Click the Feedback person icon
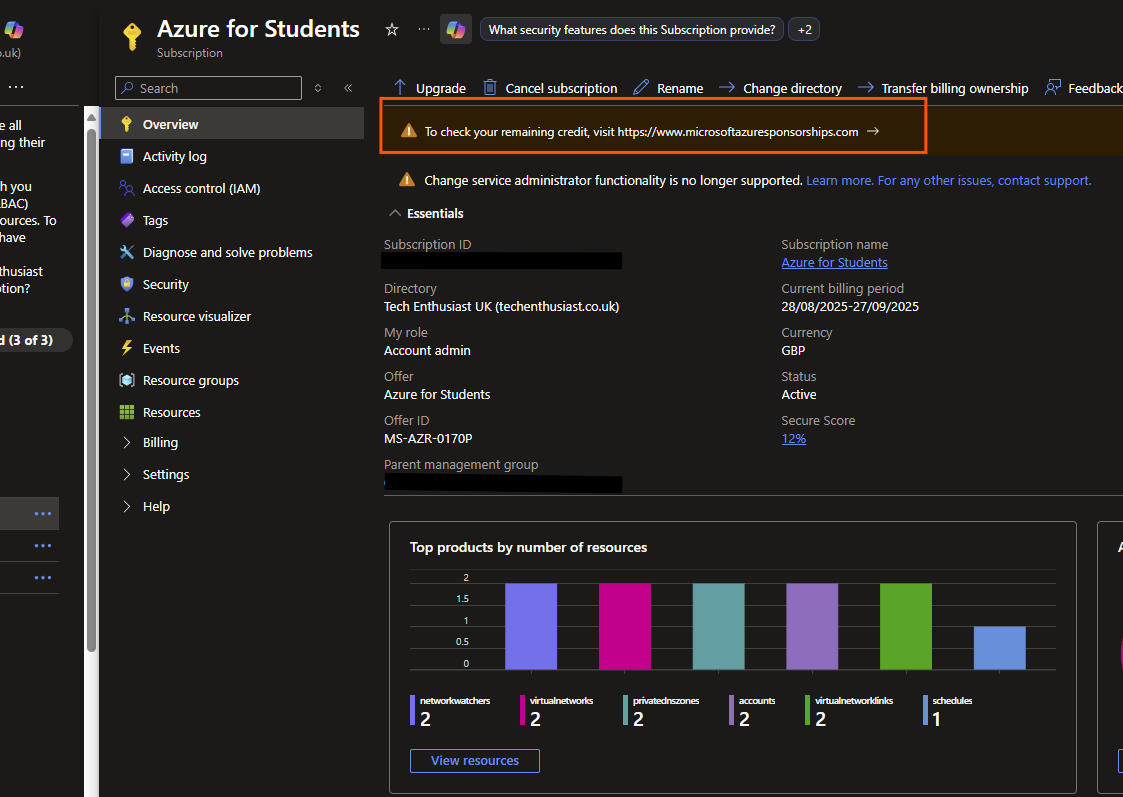The image size is (1123, 797). click(x=1053, y=87)
